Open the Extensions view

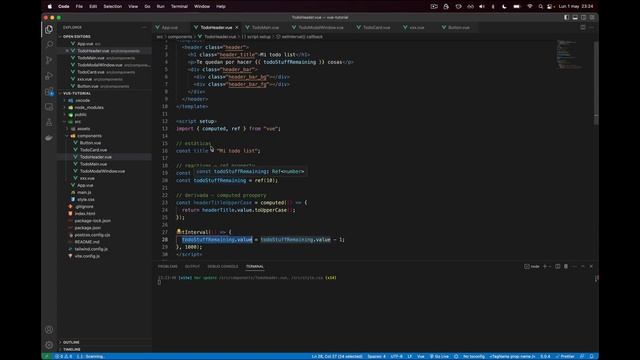tap(49, 91)
